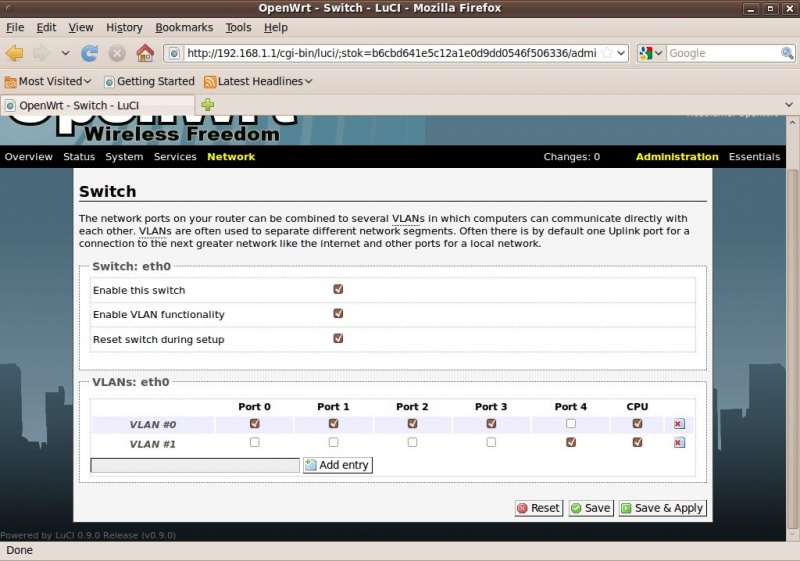Toggle Reset switch during setup checkbox
800x561 pixels.
(338, 338)
